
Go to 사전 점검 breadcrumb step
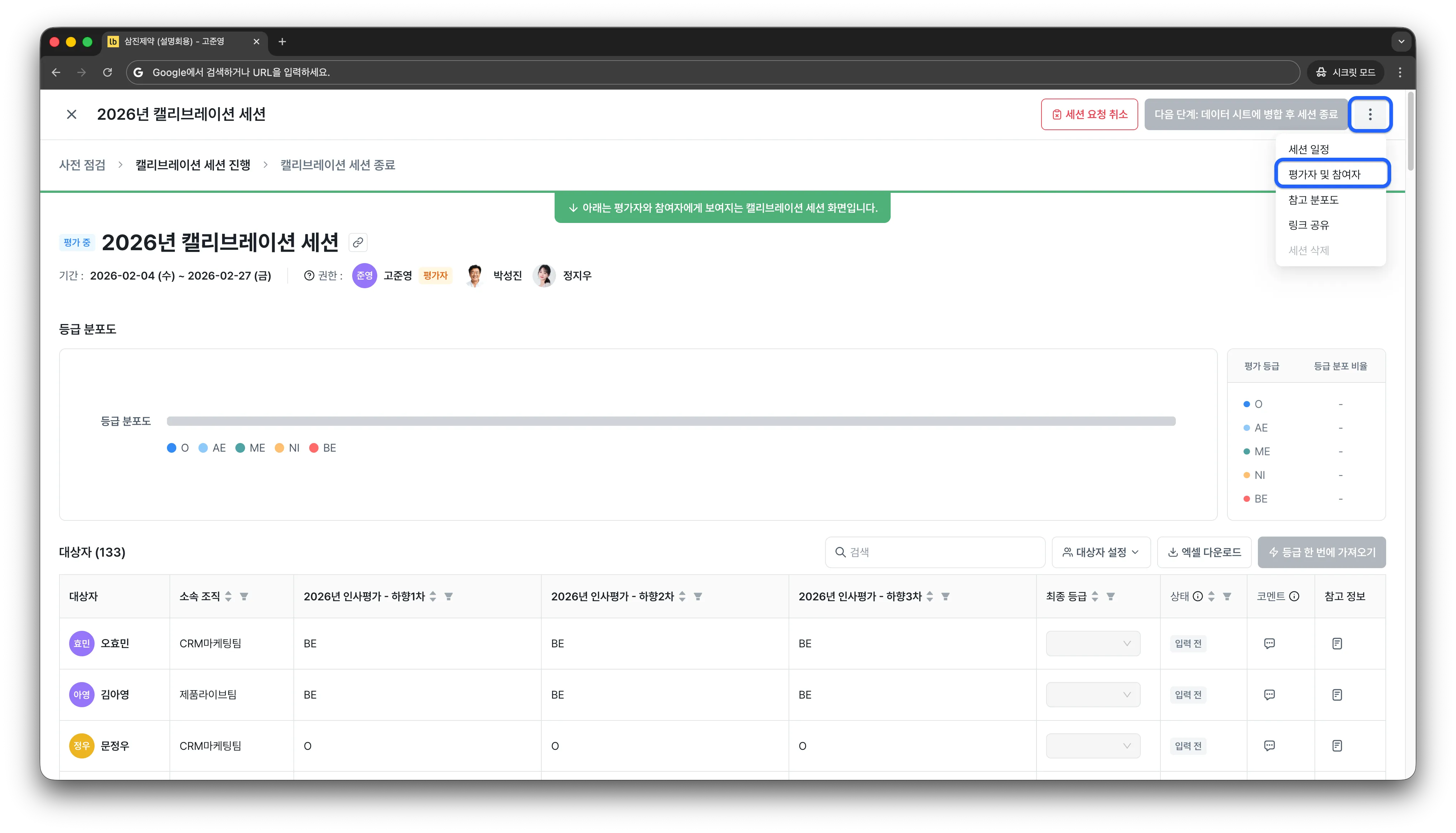(82, 165)
